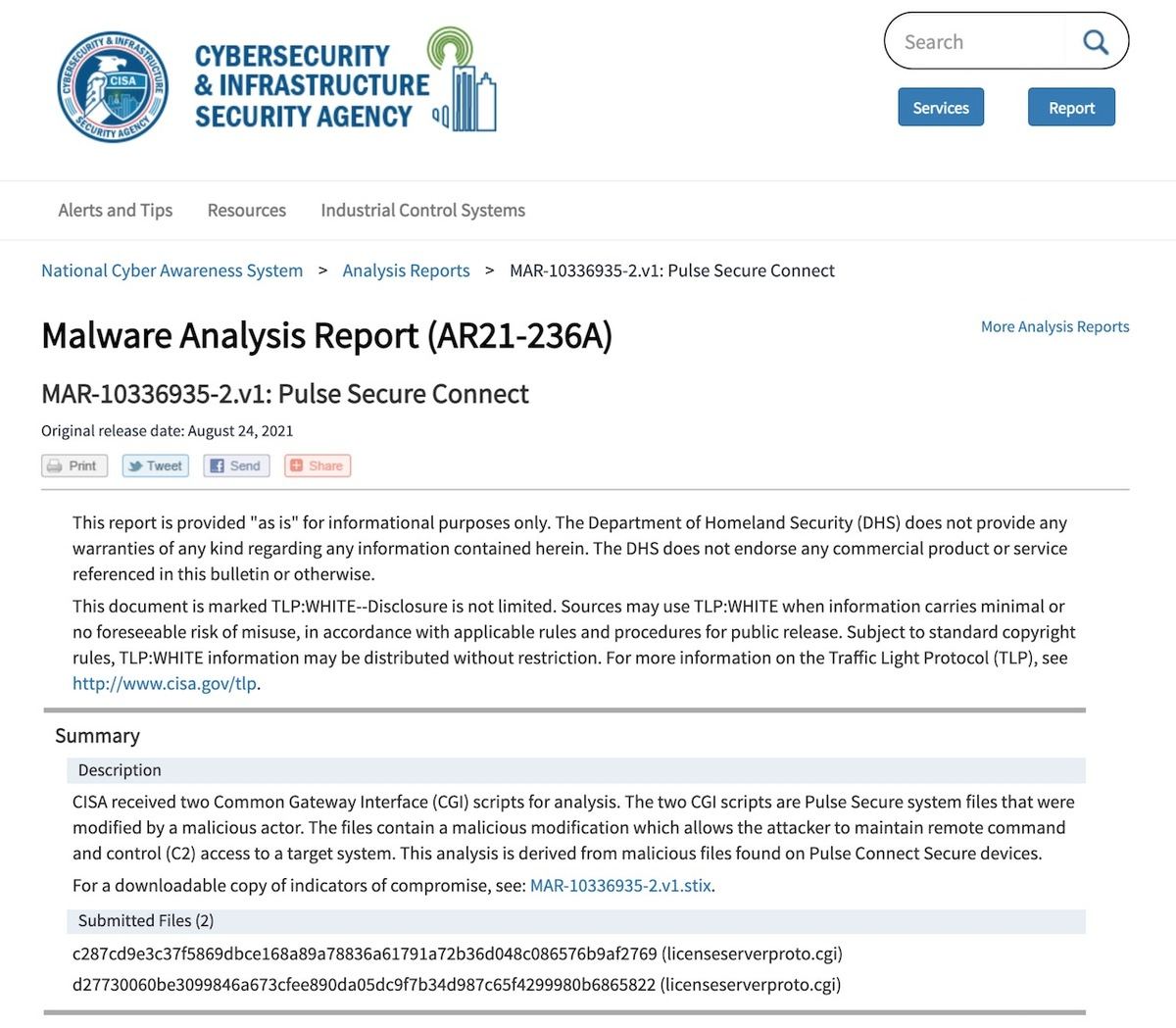Open the Industrial Control Systems menu
Screen dimensions: 1176x1028
[x=423, y=211]
